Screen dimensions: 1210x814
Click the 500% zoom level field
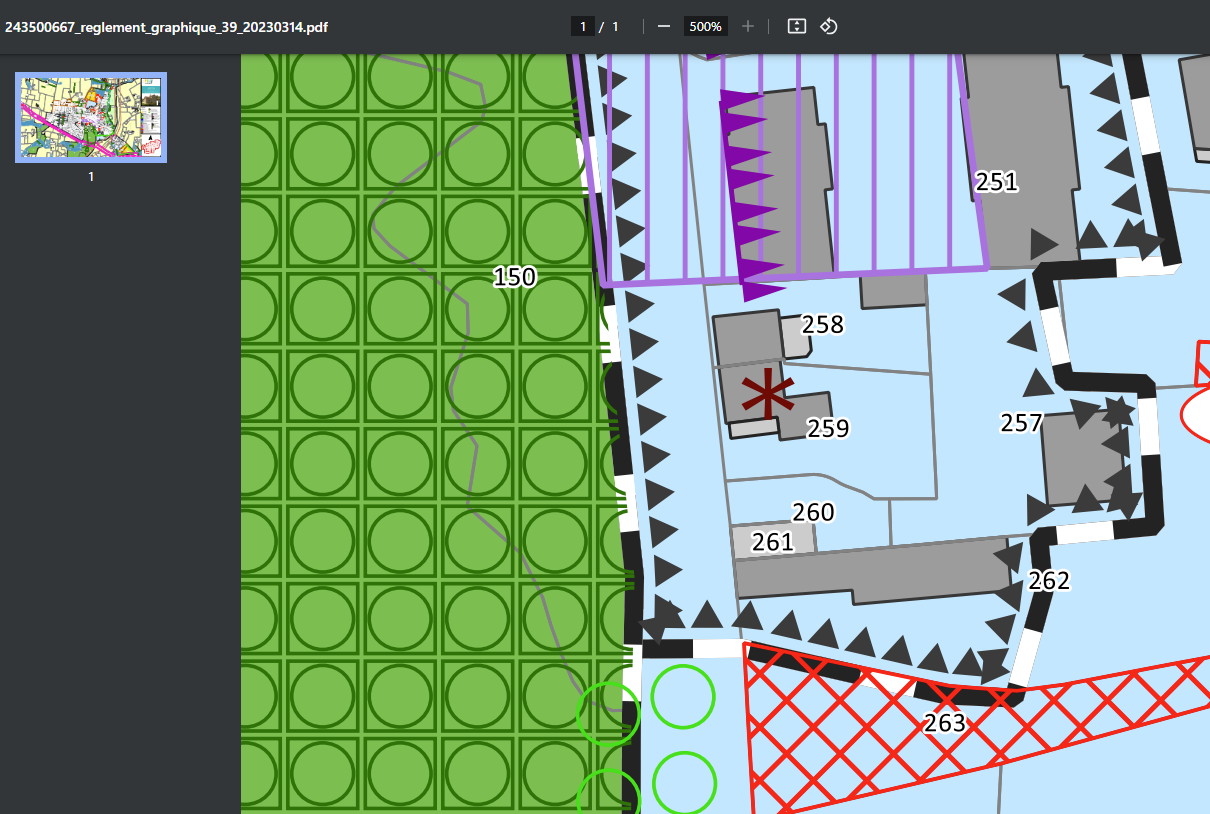click(705, 26)
